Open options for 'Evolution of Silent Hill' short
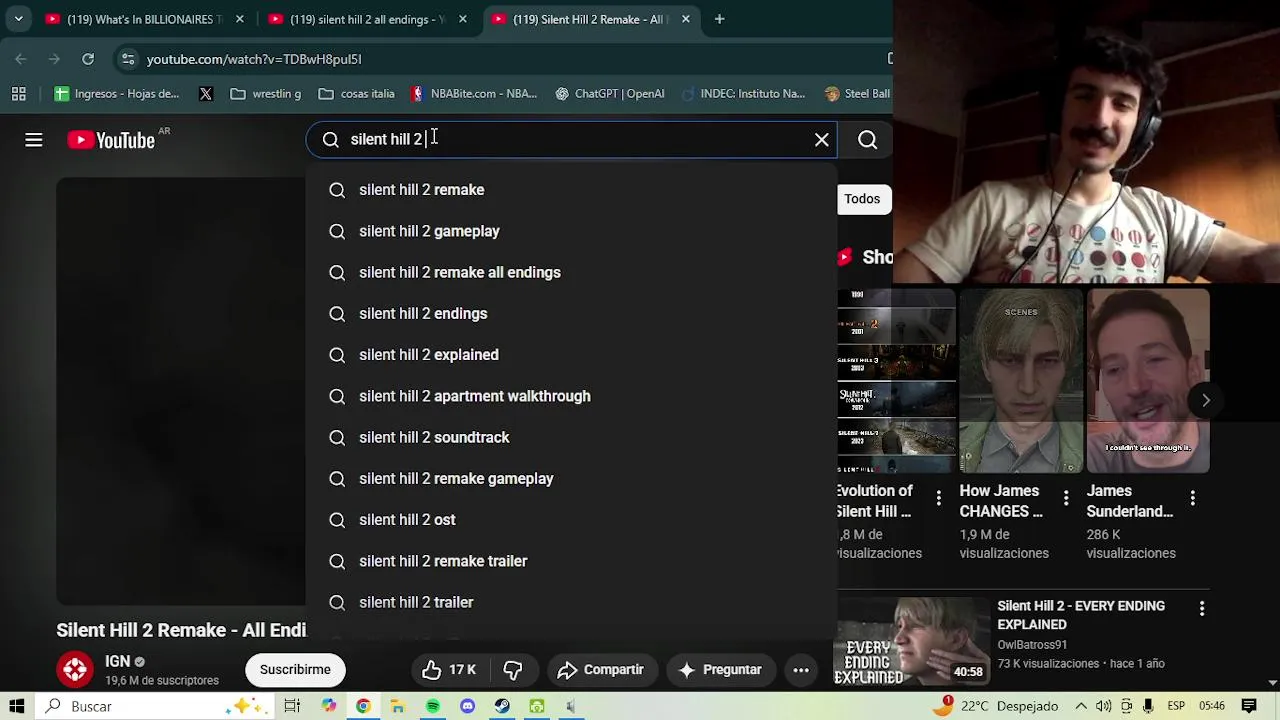Screen dimensions: 1280x720 tap(938, 498)
